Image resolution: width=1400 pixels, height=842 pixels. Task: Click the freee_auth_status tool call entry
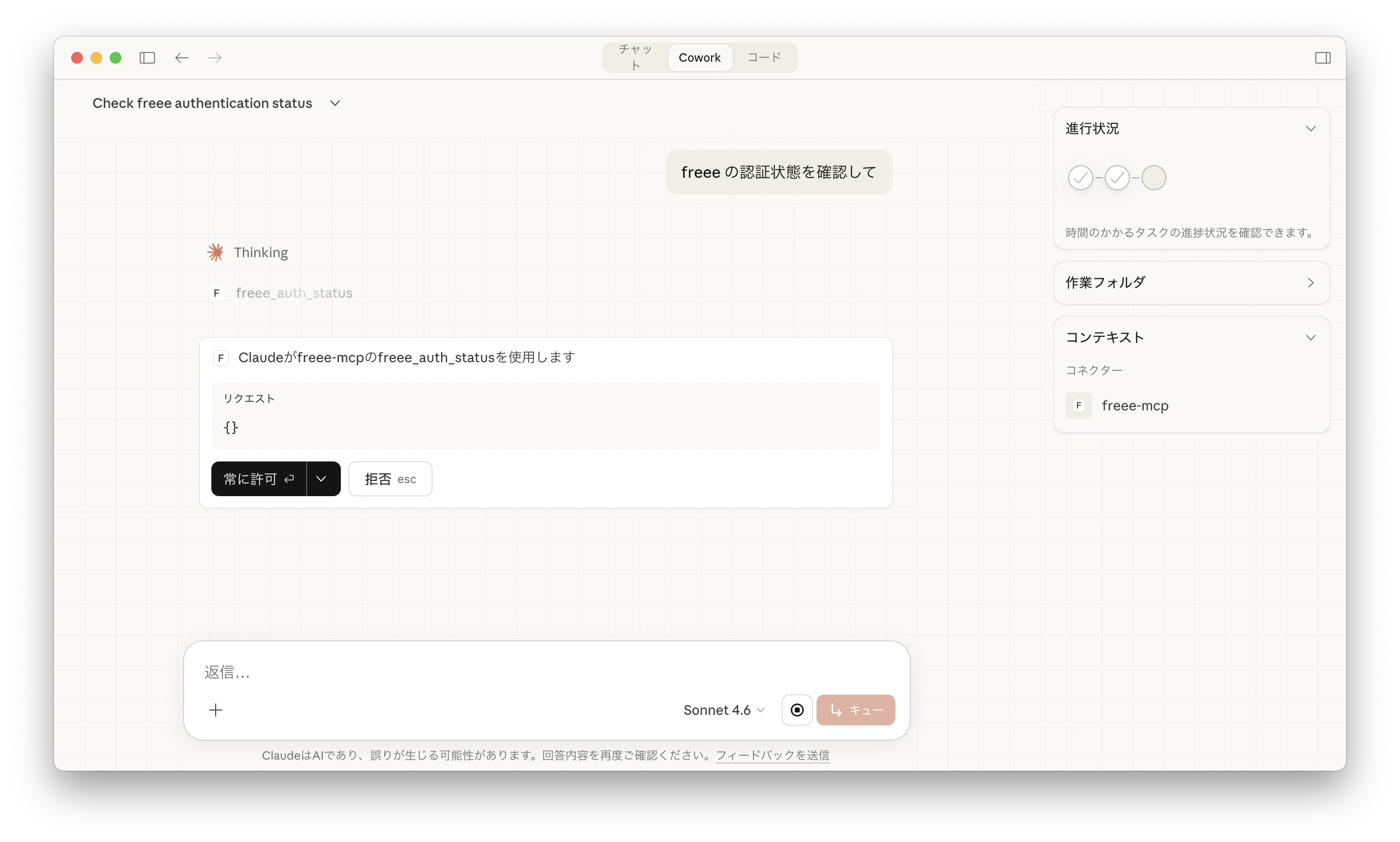pos(294,293)
